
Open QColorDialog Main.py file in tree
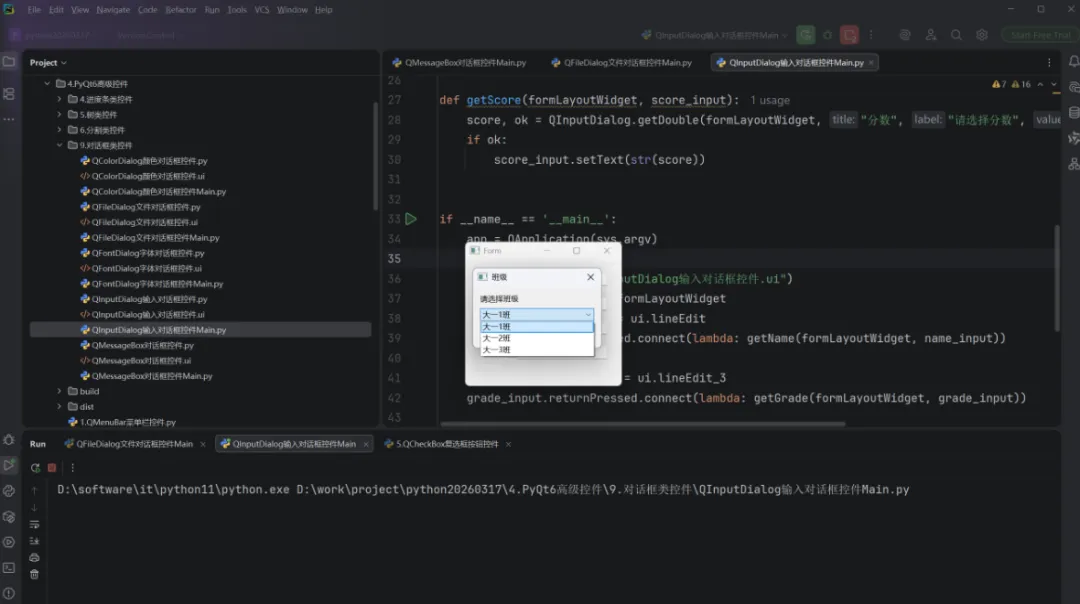153,191
